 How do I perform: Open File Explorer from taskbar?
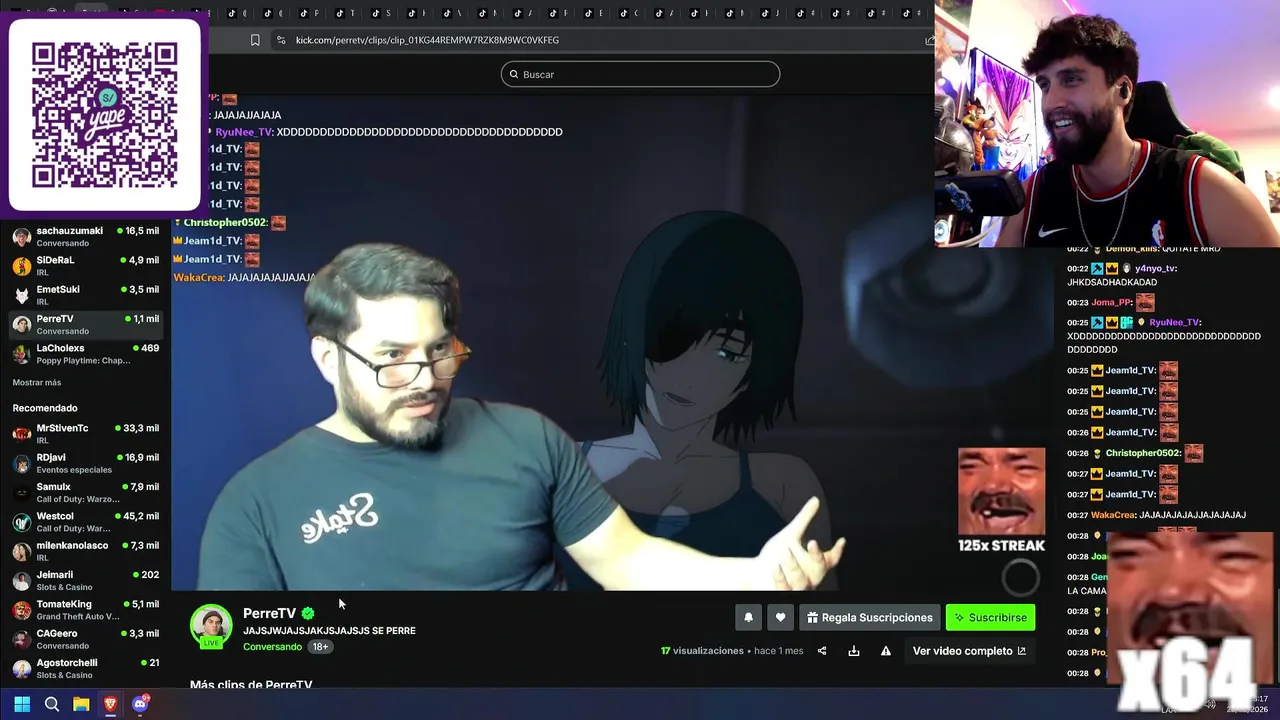click(x=81, y=704)
